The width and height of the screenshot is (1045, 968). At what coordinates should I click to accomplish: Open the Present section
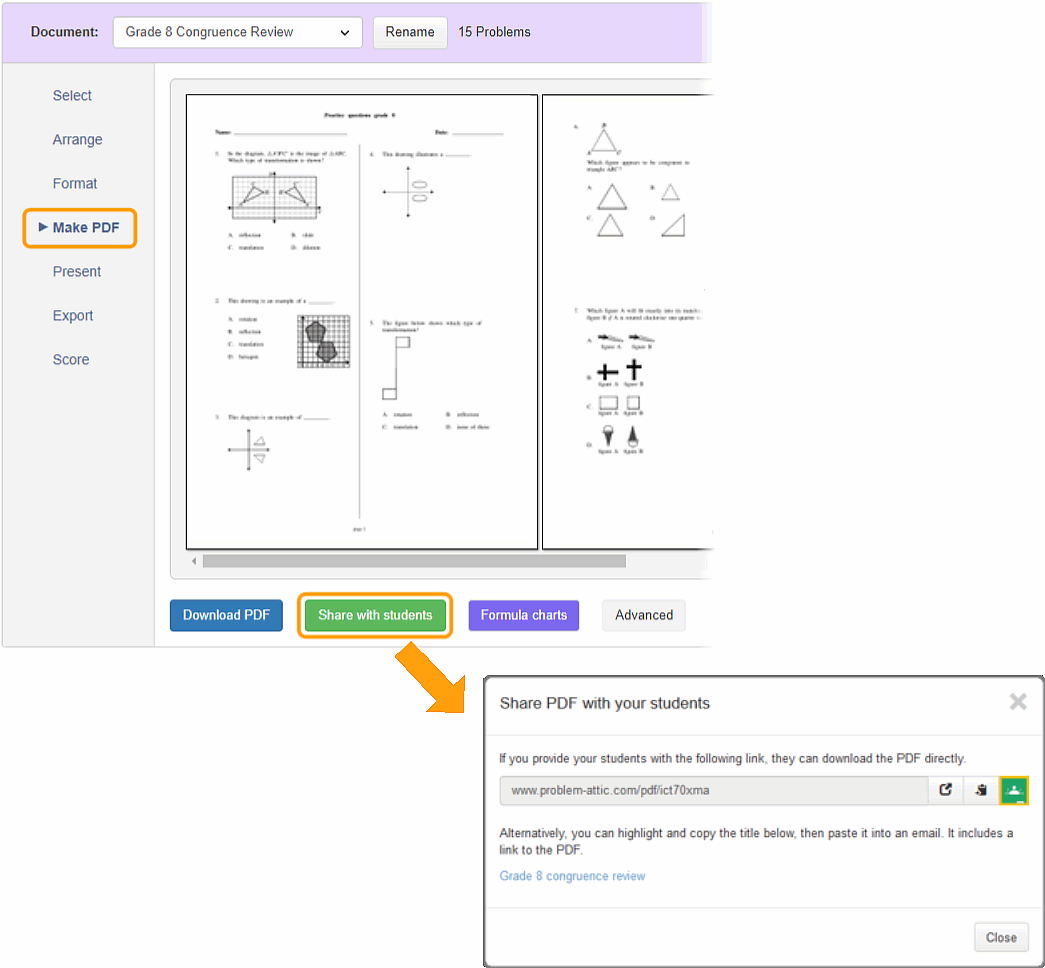pos(77,272)
